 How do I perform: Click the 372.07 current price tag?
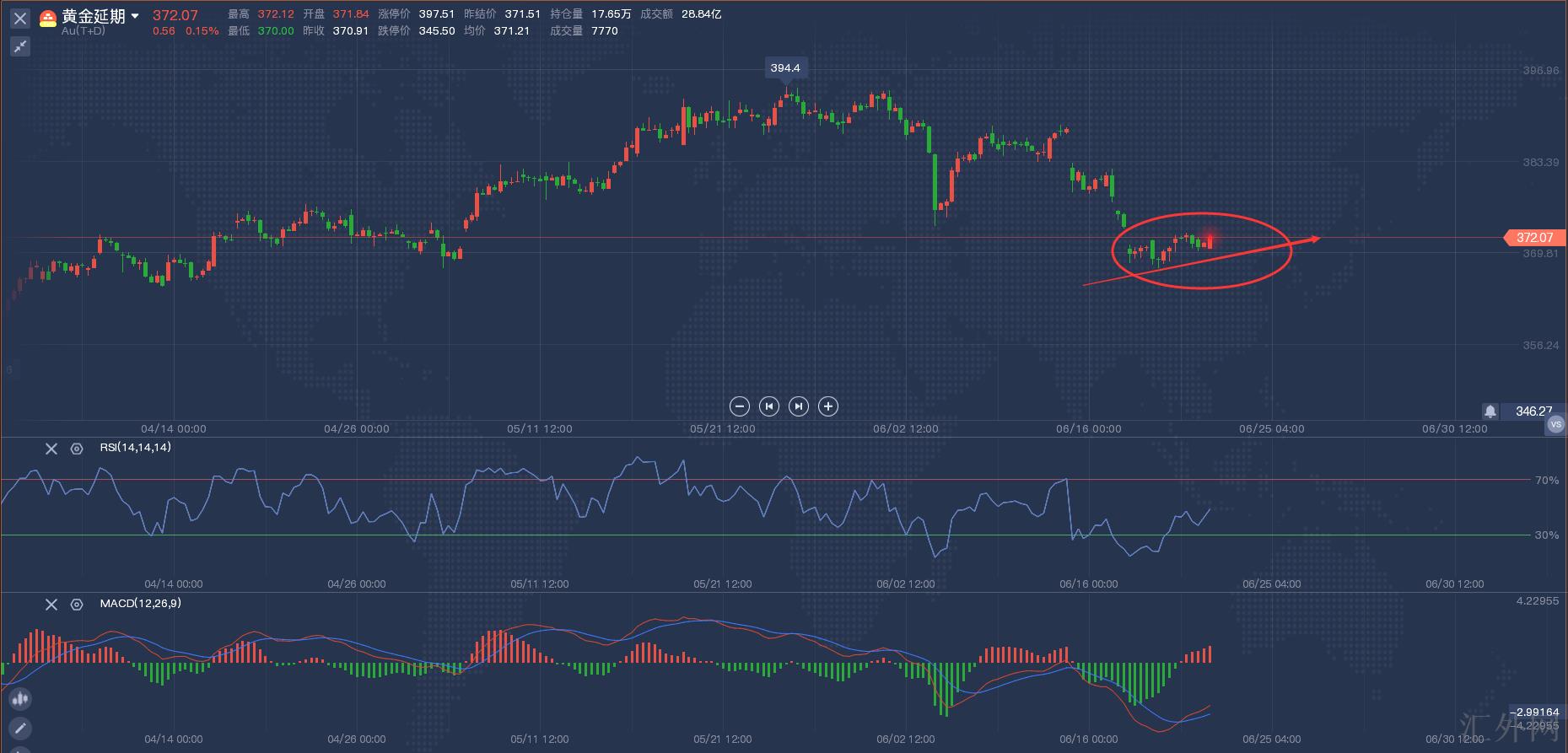[1533, 238]
